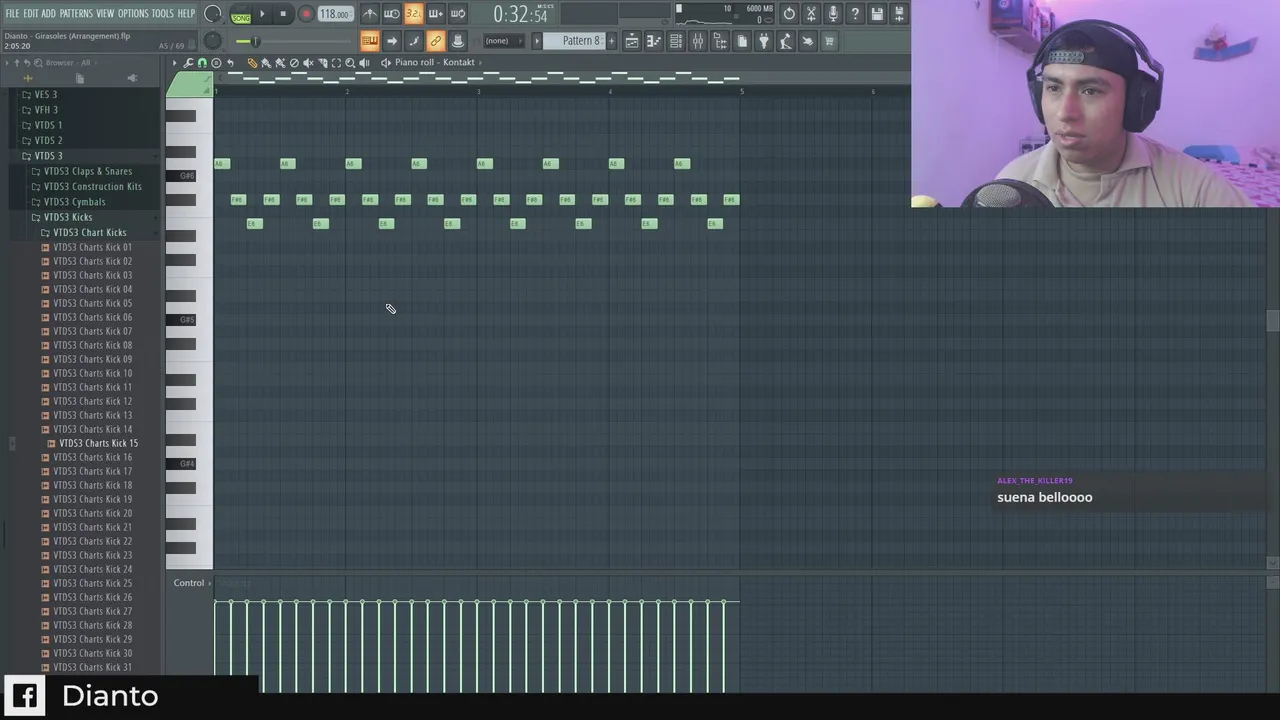The image size is (1280, 720).
Task: Open the TOOLS menu
Action: [x=163, y=13]
